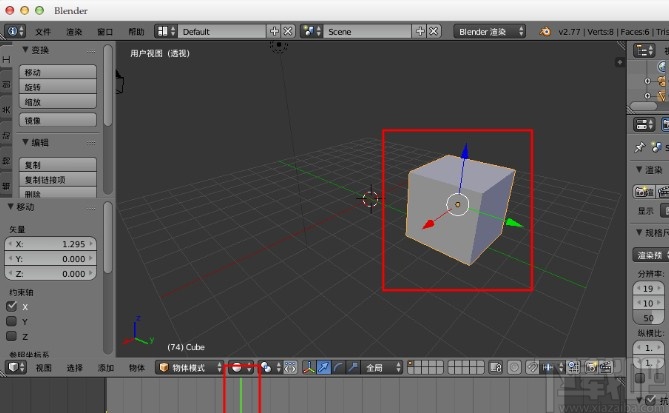
Task: Click the Blender logo icon
Action: click(x=544, y=31)
